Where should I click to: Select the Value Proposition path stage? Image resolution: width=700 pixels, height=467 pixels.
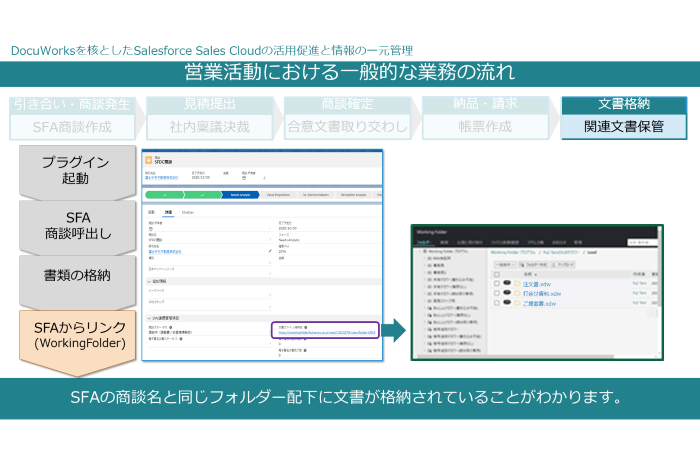click(x=279, y=195)
